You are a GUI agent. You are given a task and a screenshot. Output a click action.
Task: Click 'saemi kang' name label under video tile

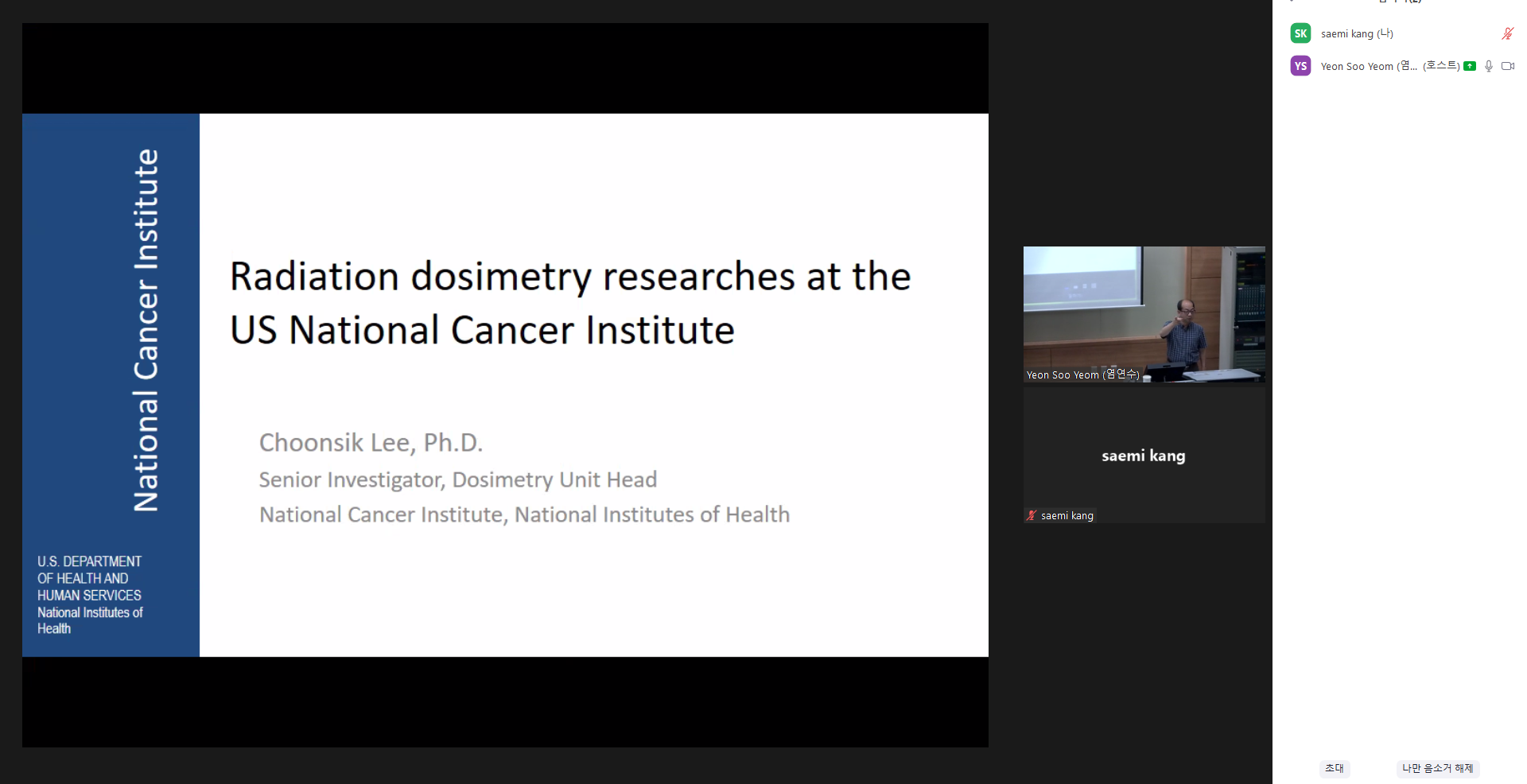[1067, 515]
